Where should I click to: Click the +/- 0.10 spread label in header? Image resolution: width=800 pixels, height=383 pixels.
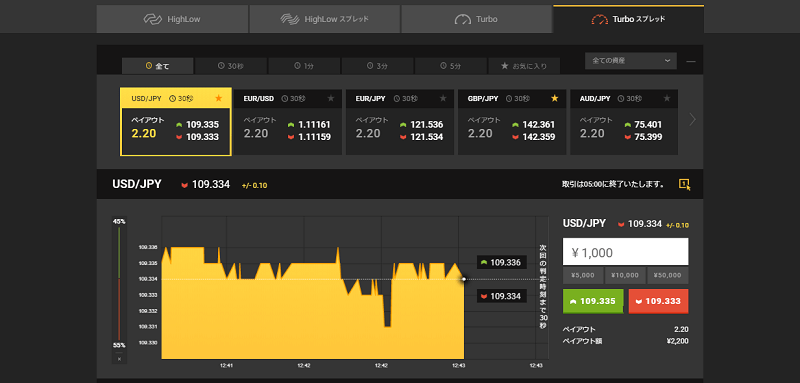pyautogui.click(x=254, y=185)
